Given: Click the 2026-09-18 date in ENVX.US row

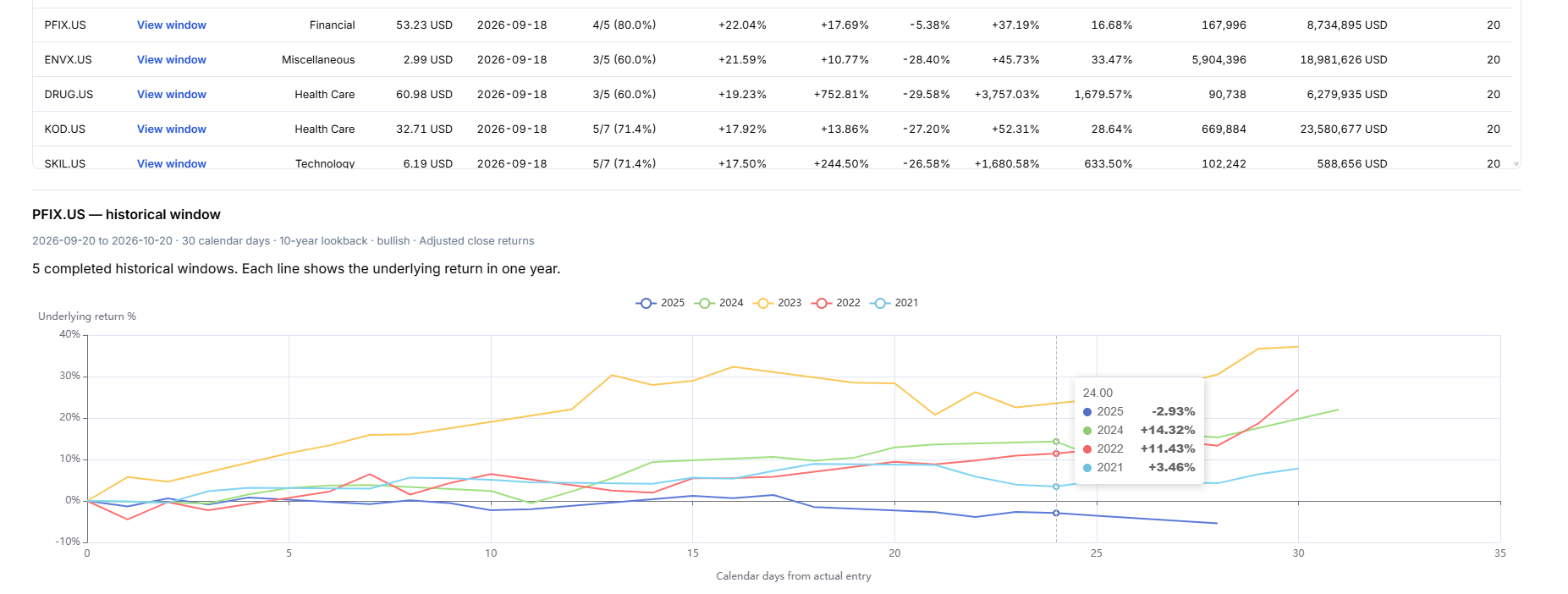Looking at the screenshot, I should (x=512, y=60).
